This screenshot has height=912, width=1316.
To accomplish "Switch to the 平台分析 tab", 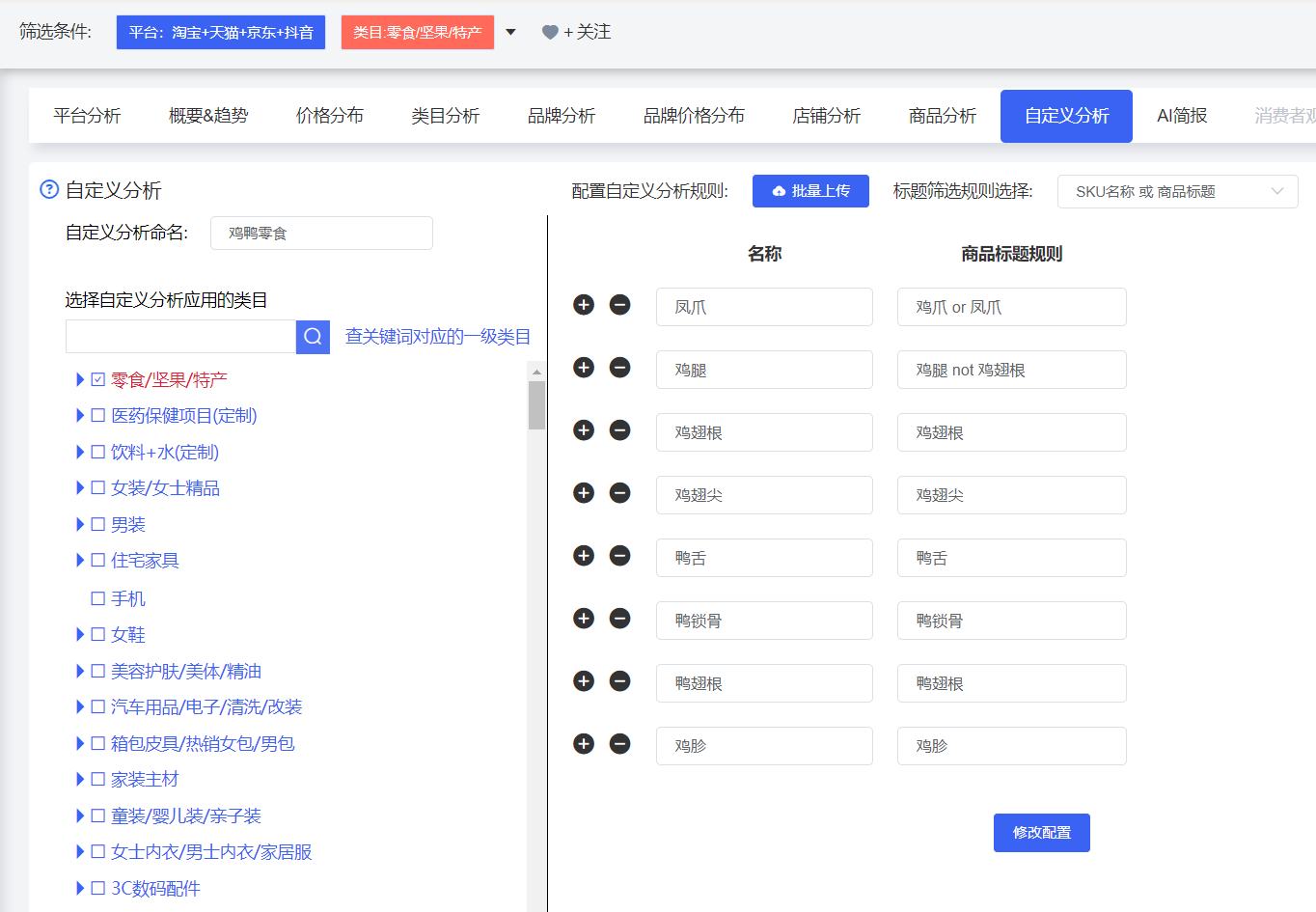I will click(x=87, y=116).
